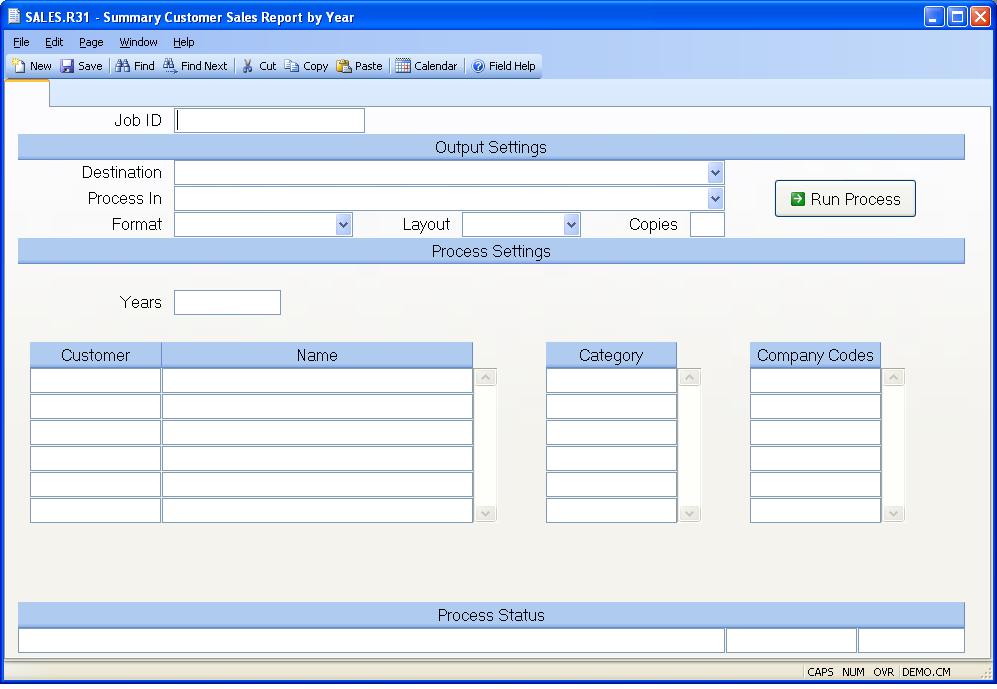Click the Find binoculars icon
997x689 pixels.
(123, 66)
